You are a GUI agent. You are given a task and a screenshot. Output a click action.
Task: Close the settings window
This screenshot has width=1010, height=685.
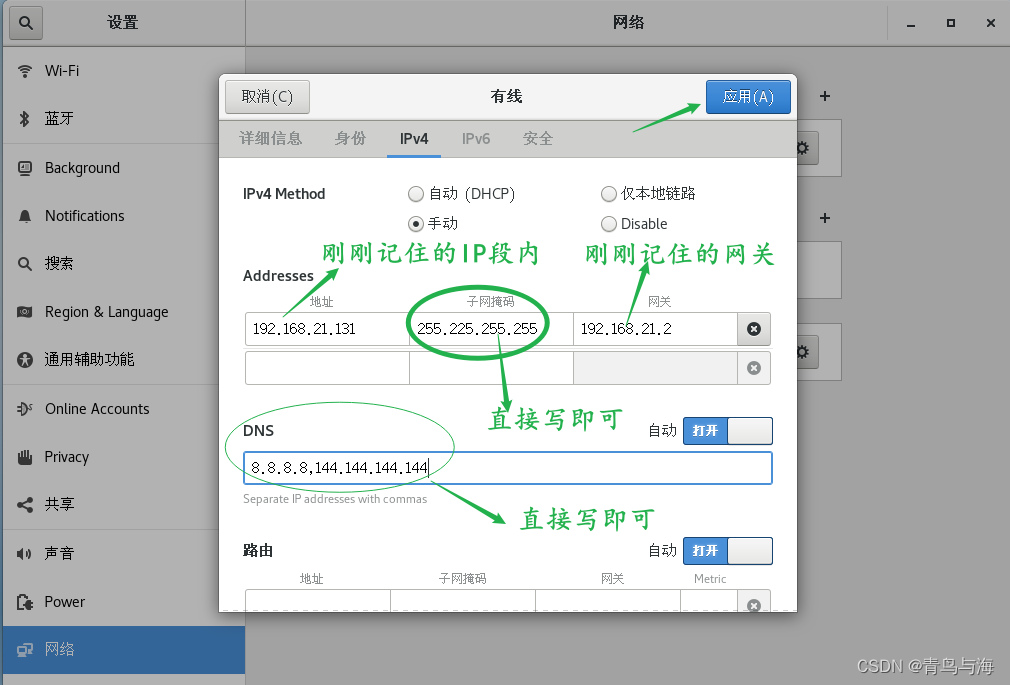coord(991,23)
